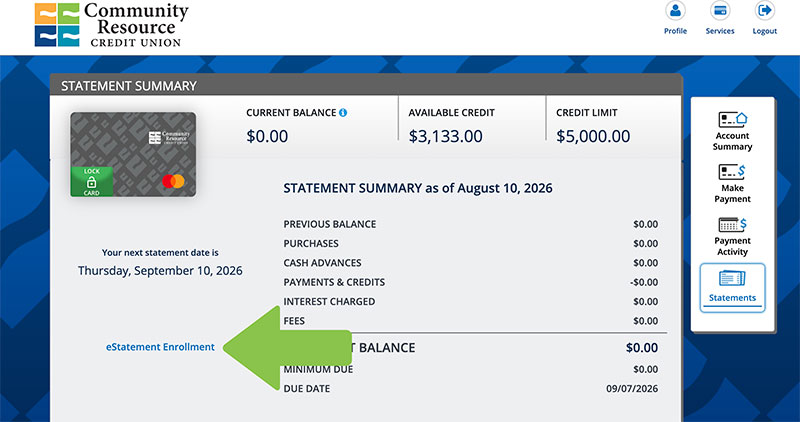Open the eStatement Enrollment link
The width and height of the screenshot is (800, 422).
click(x=160, y=347)
